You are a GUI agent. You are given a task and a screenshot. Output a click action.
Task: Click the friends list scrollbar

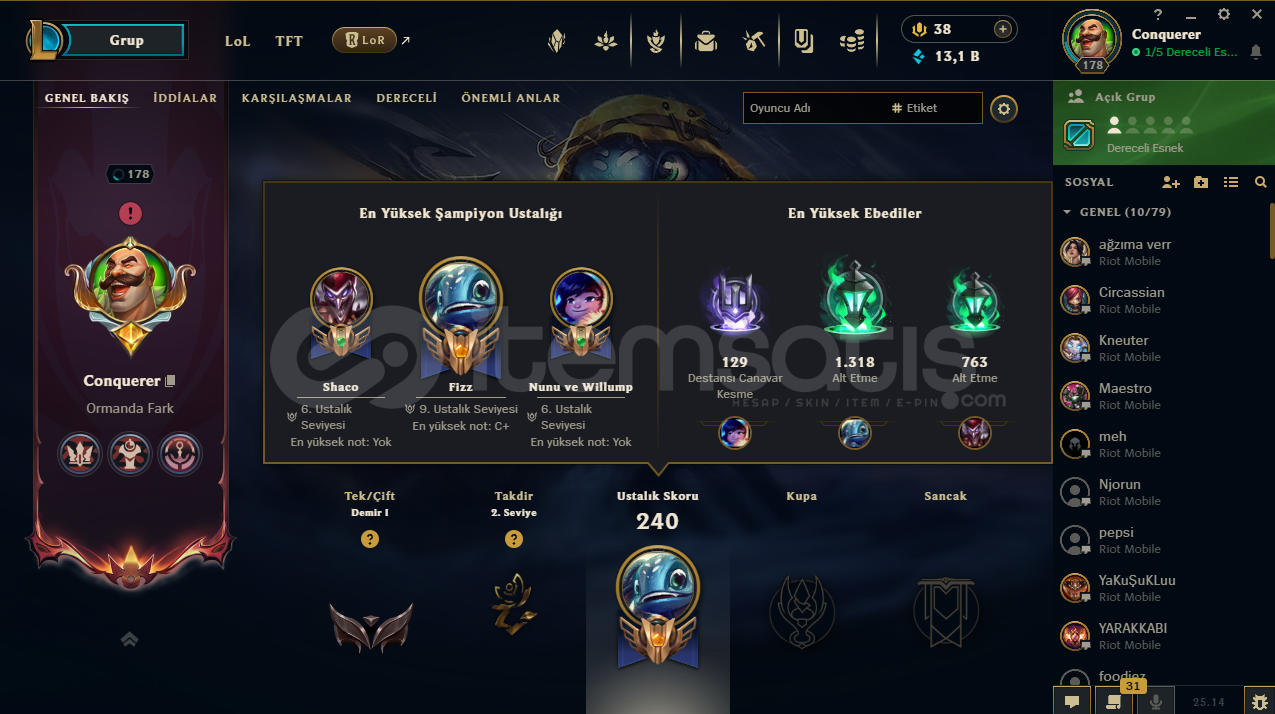[1272, 230]
